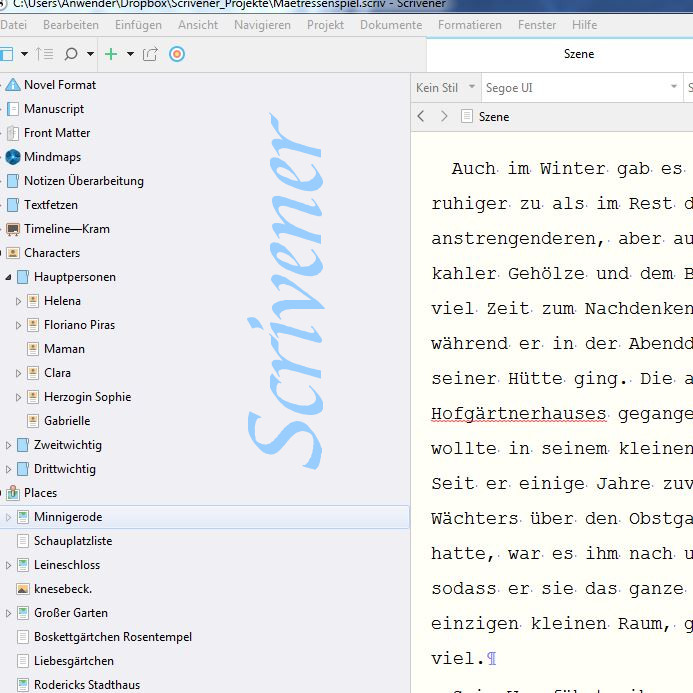Open the Ansicht menu
Viewport: 693px width, 693px height.
click(198, 25)
